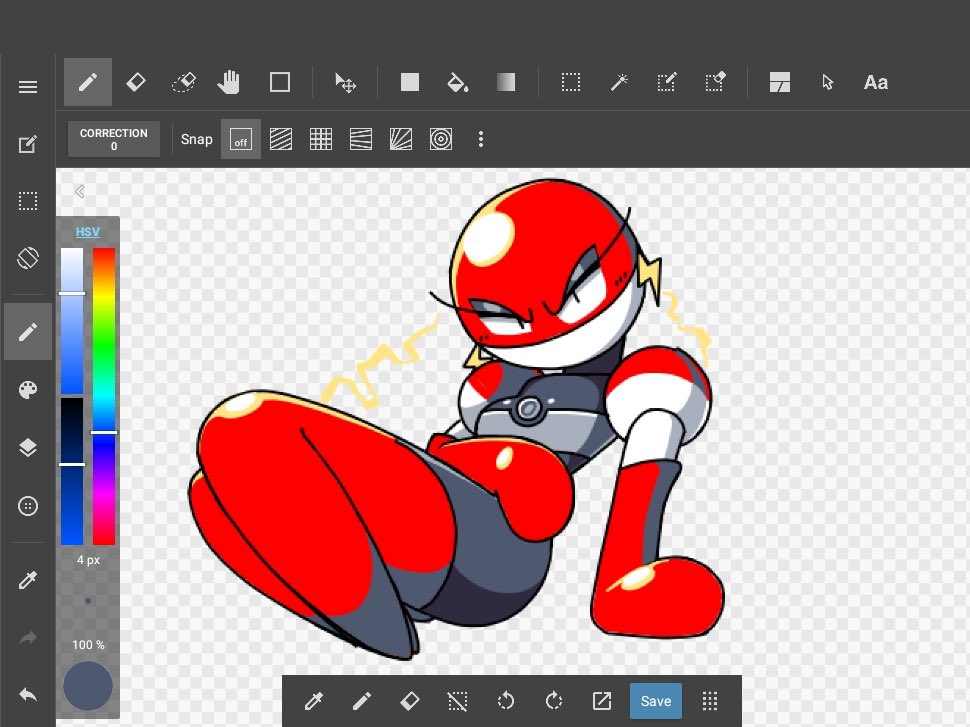Redo using bottom toolbar arrow

[554, 701]
